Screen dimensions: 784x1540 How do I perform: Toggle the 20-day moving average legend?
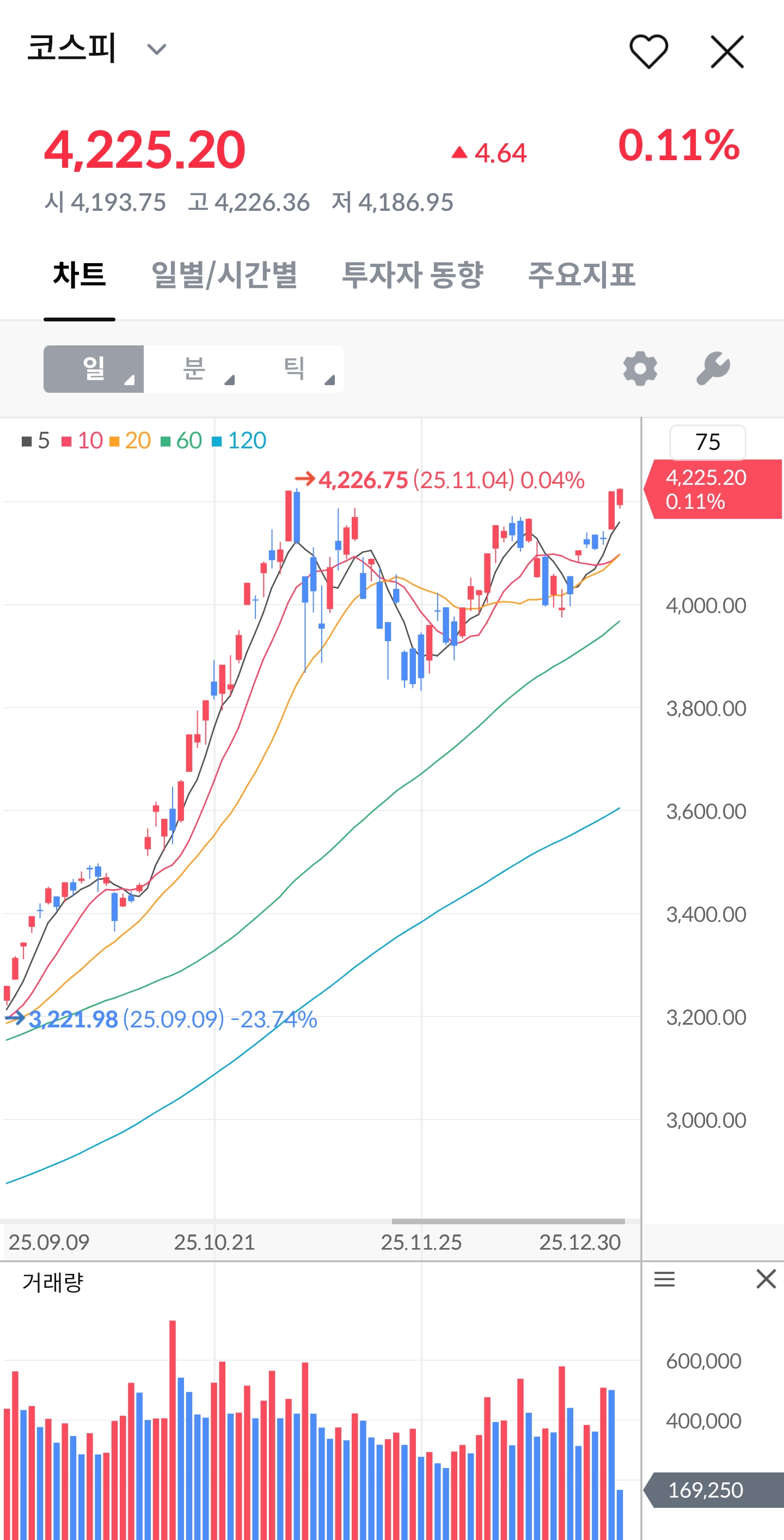pos(130,441)
